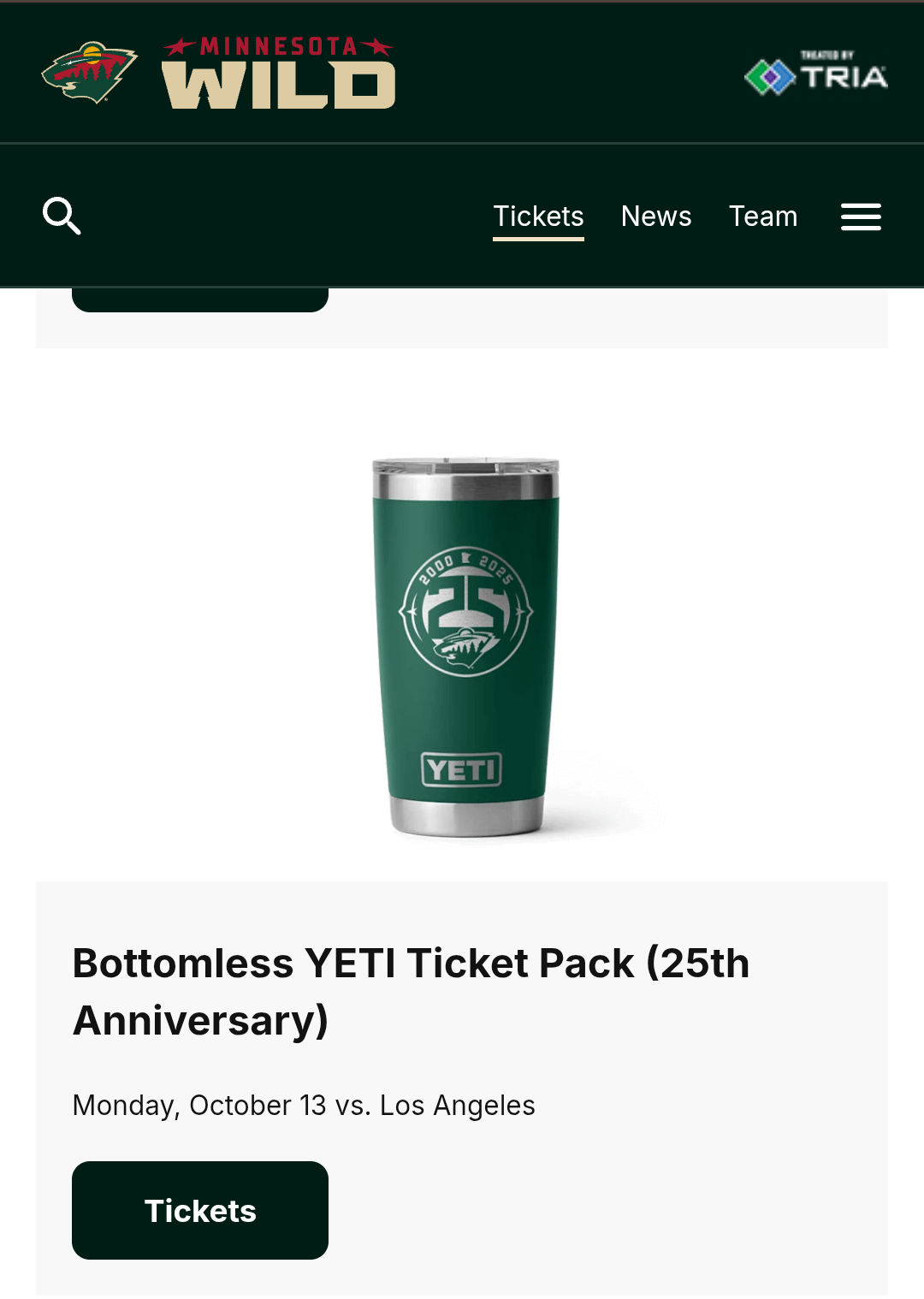Click the Monday, October 13 game text
Viewport: 924px width, 1299px height.
tap(304, 1105)
